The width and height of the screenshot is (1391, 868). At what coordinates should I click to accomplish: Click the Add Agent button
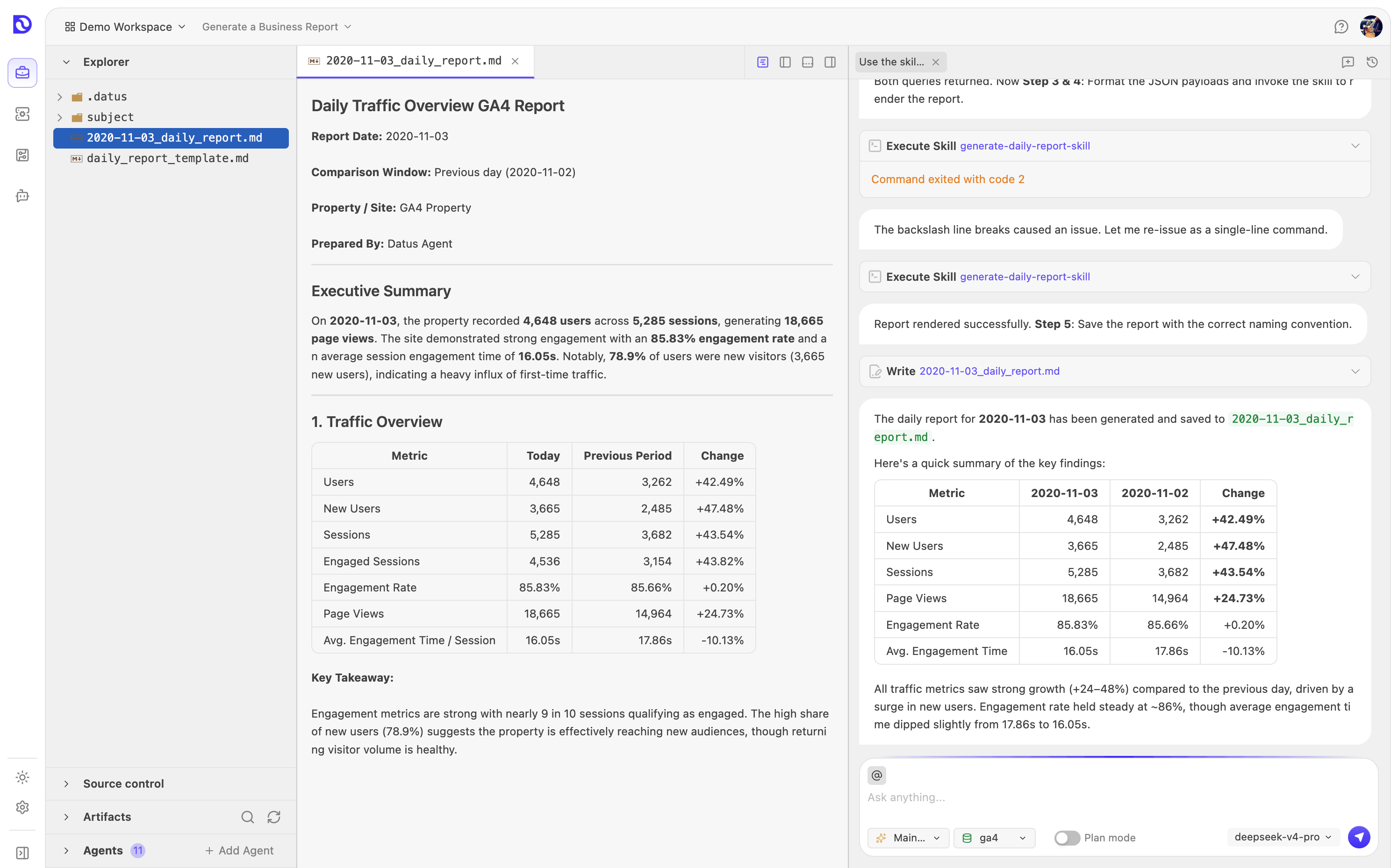click(239, 850)
